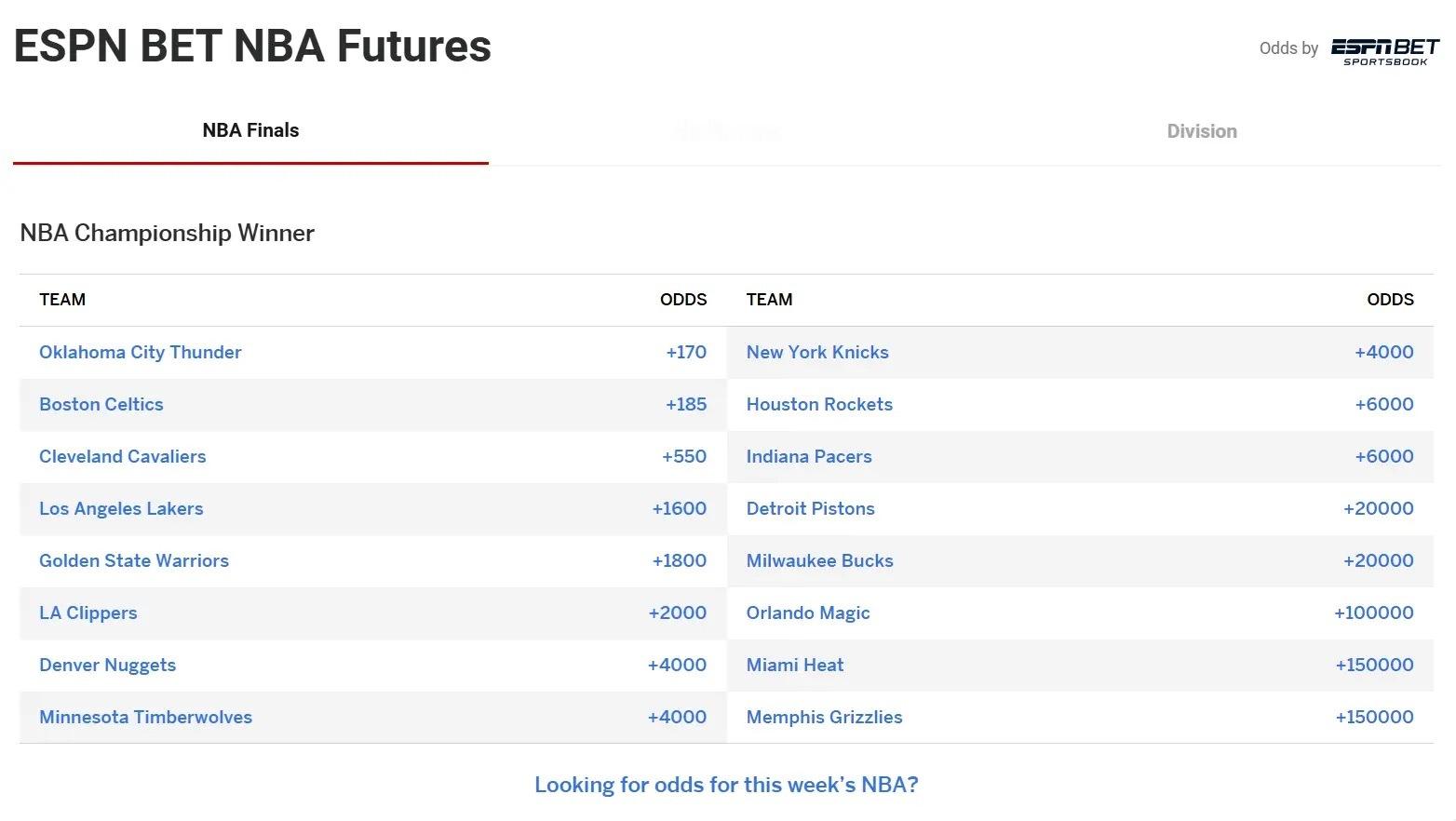Click the Milwaukee Bucks link
The width and height of the screenshot is (1456, 821).
819,560
